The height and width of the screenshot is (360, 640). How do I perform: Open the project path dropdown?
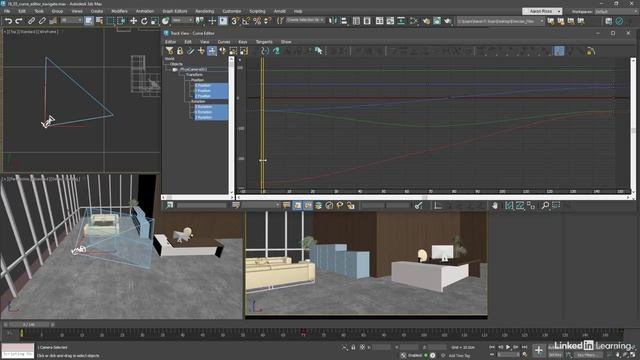(x=500, y=21)
